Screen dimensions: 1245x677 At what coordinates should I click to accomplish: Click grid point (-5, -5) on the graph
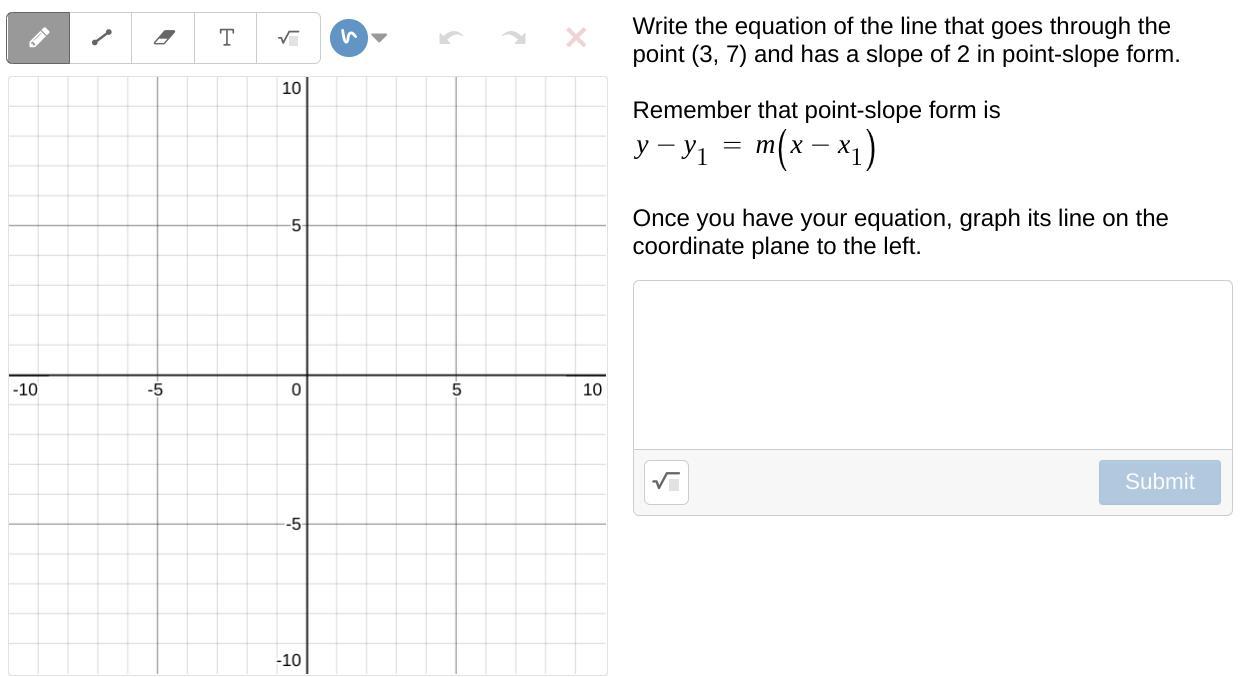pyautogui.click(x=157, y=524)
